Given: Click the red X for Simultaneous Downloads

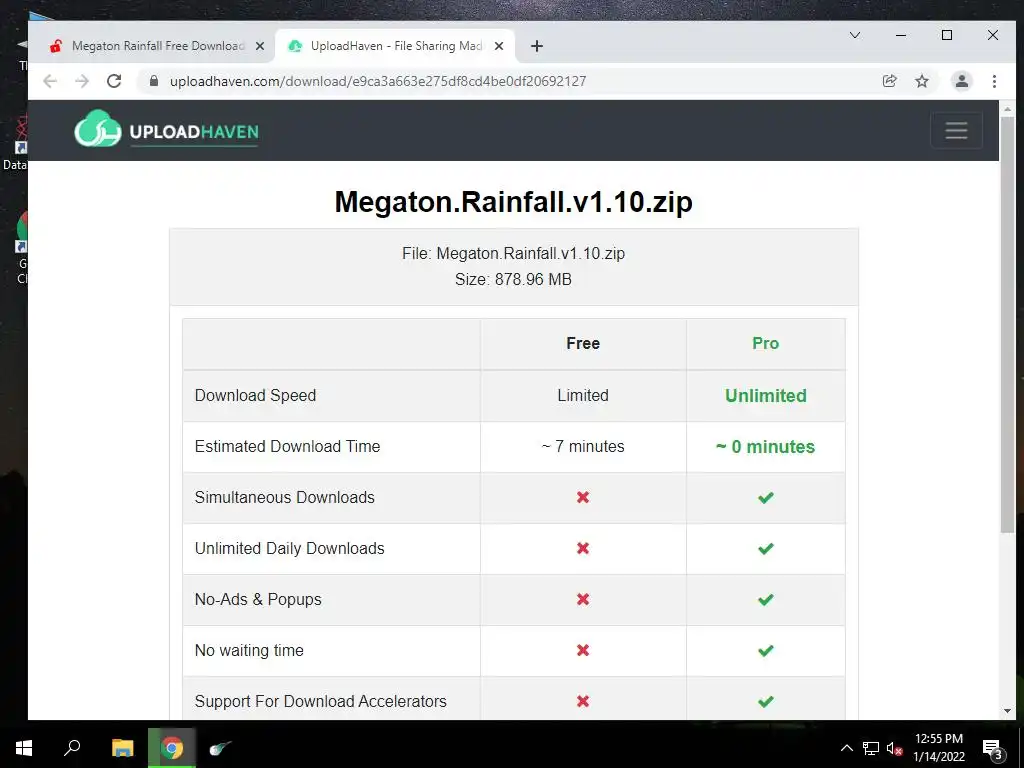Looking at the screenshot, I should [x=583, y=498].
